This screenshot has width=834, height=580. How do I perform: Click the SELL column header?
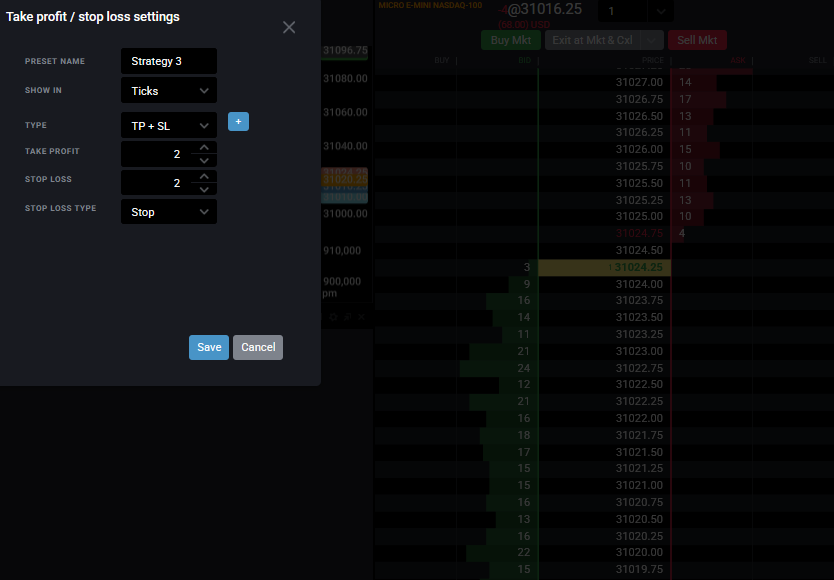pos(818,61)
